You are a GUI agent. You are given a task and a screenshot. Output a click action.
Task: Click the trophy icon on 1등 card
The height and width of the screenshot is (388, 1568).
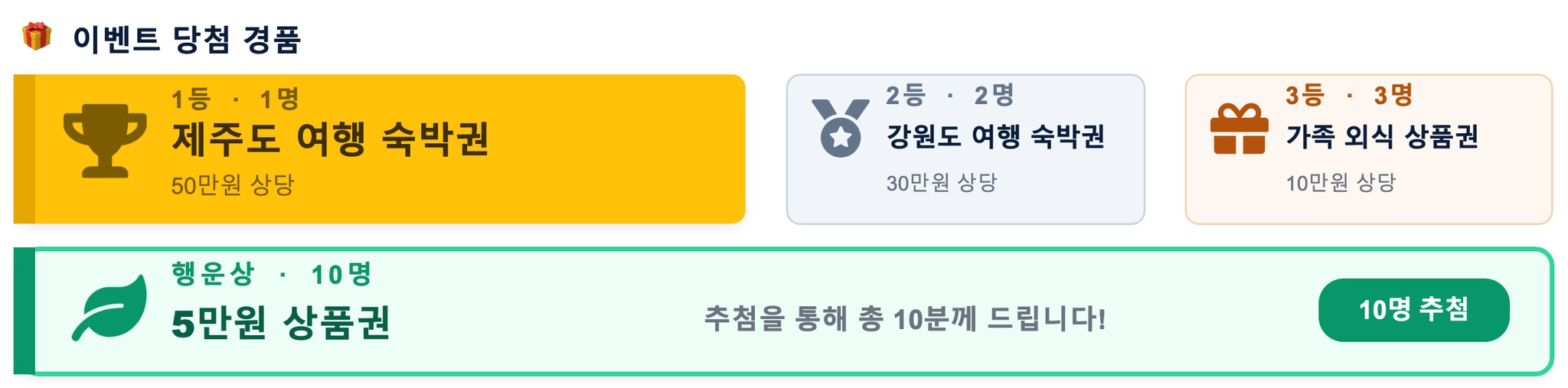click(x=105, y=141)
